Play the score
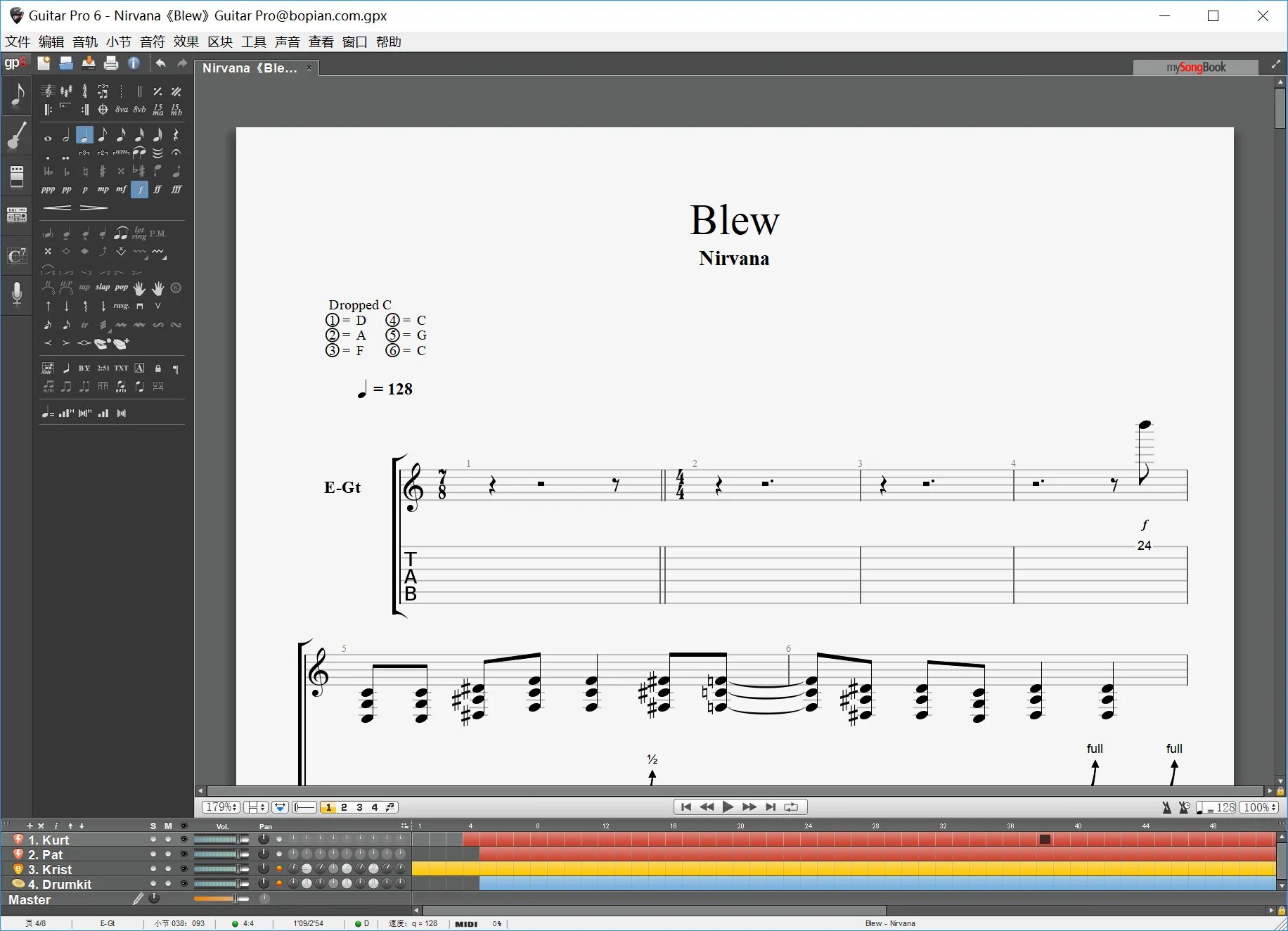 pos(728,807)
